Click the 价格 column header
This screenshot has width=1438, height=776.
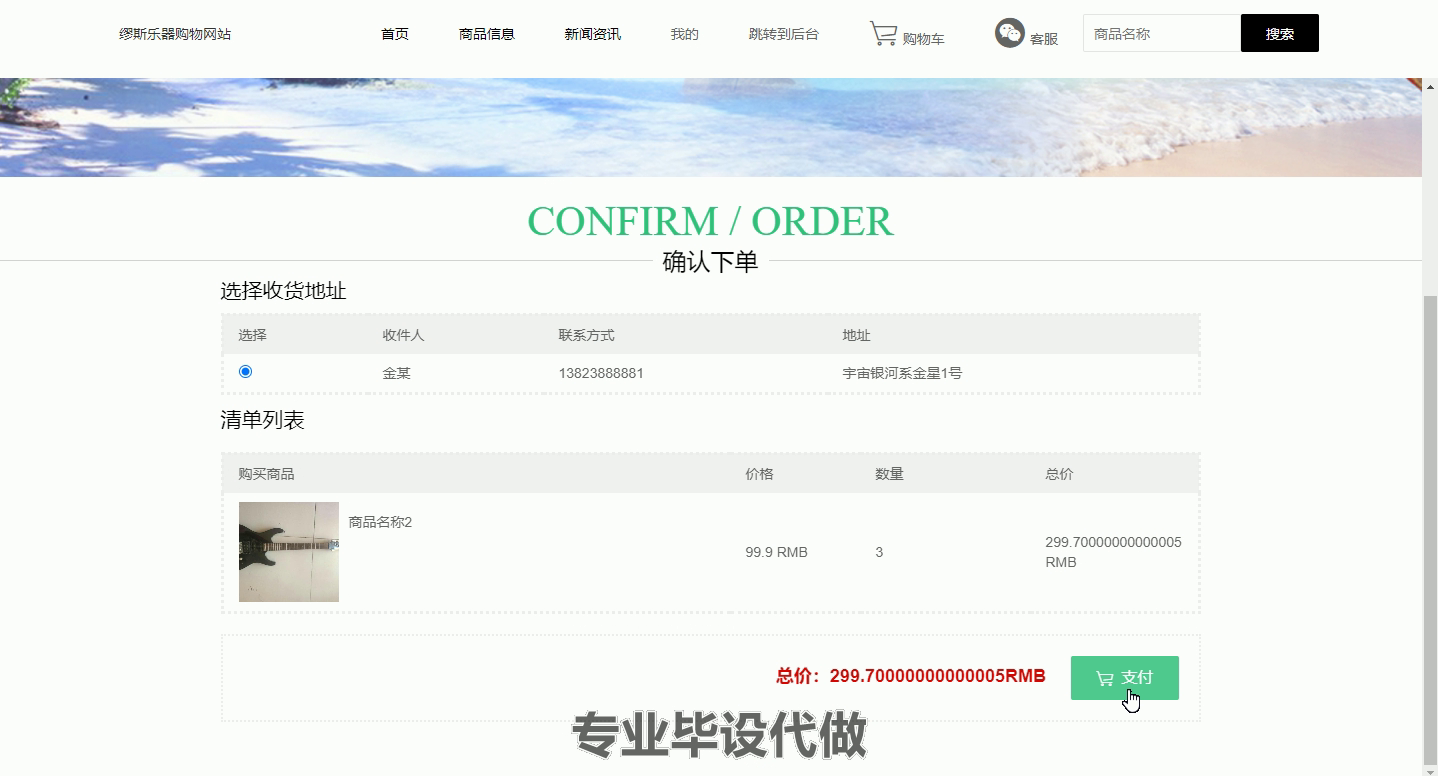pyautogui.click(x=759, y=474)
